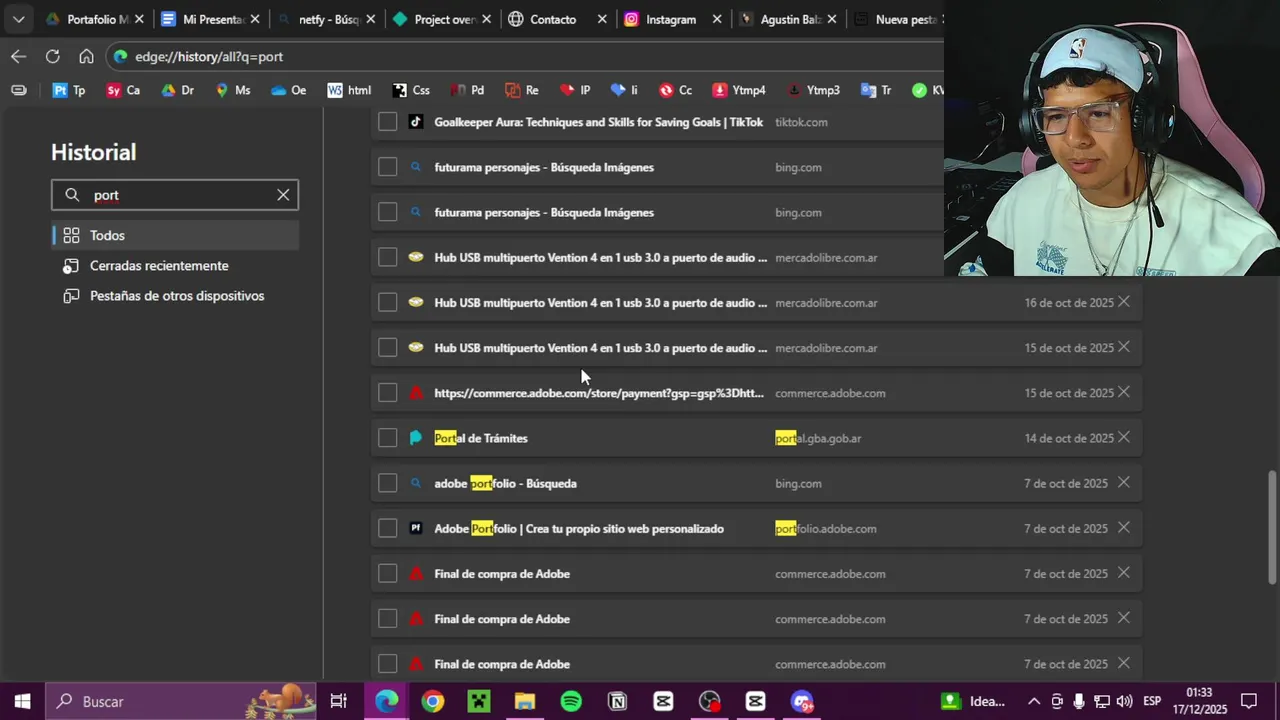This screenshot has height=720, width=1280.
Task: Open the html bookmark
Action: pos(349,90)
